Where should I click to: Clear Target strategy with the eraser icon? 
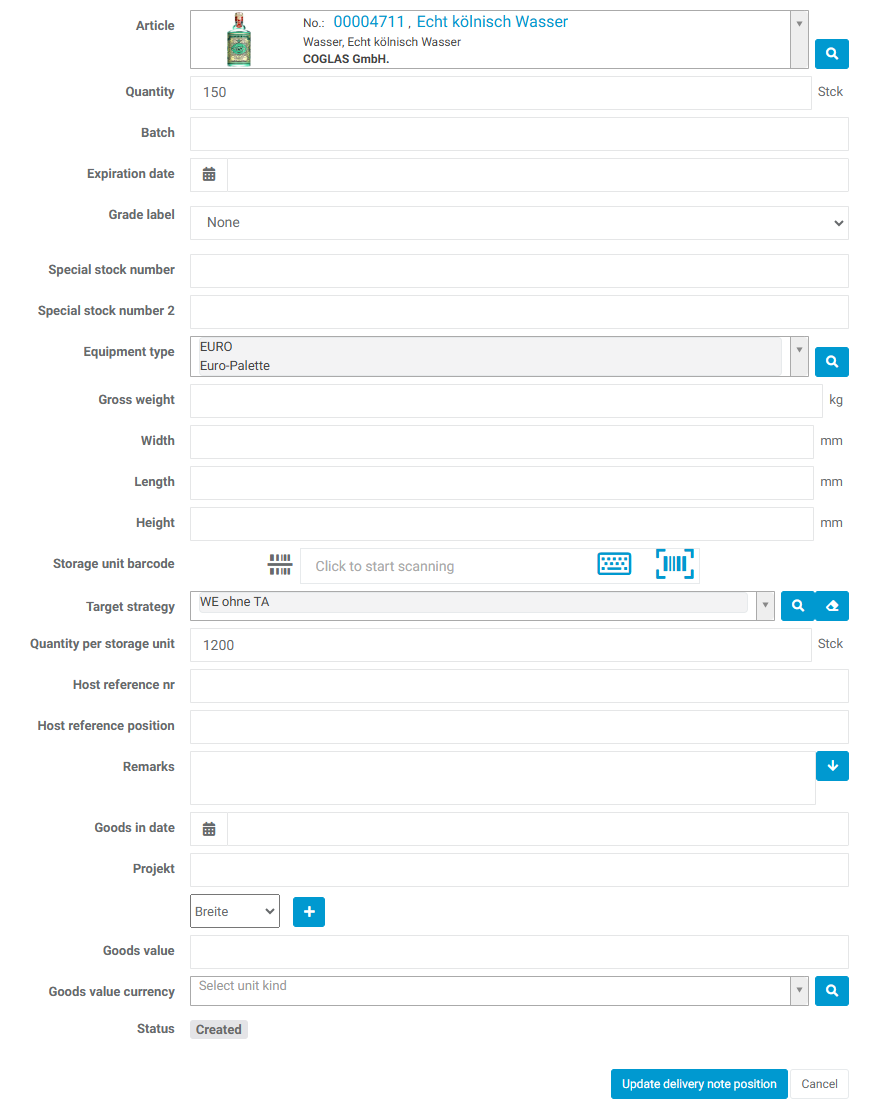(x=832, y=606)
